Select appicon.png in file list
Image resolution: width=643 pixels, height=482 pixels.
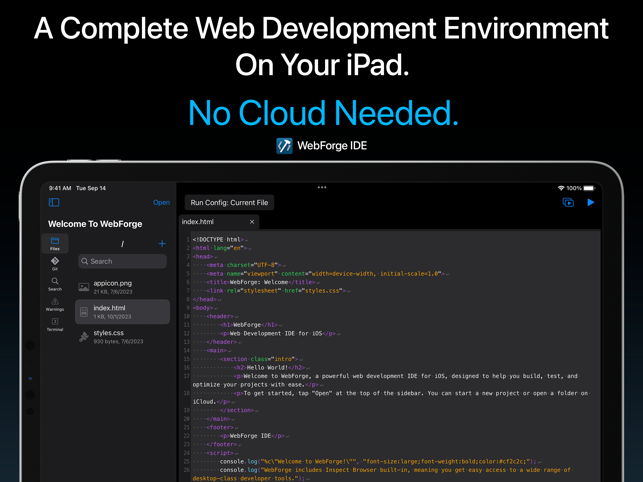[122, 287]
